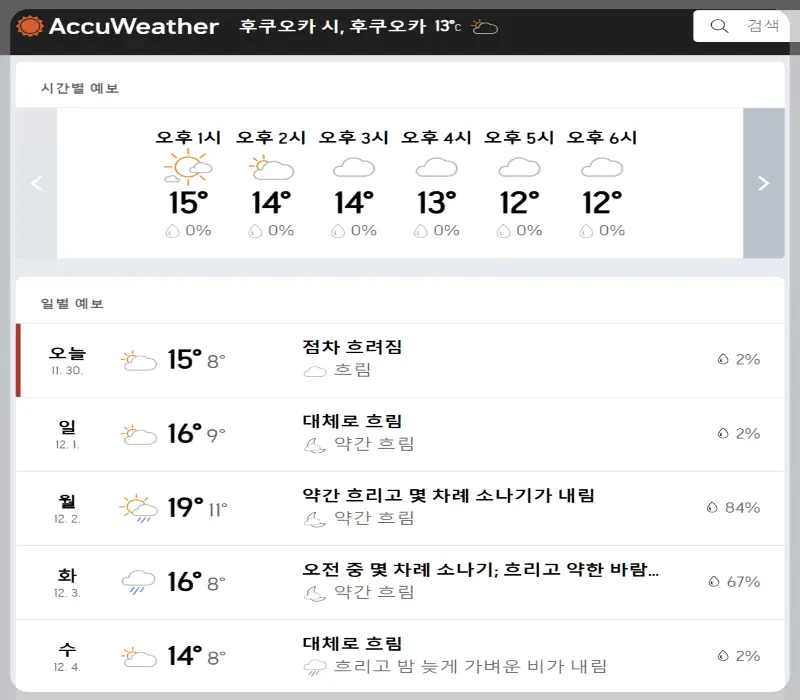Click the 일 12. 1. daytime weather icon
800x700 pixels.
coord(139,435)
